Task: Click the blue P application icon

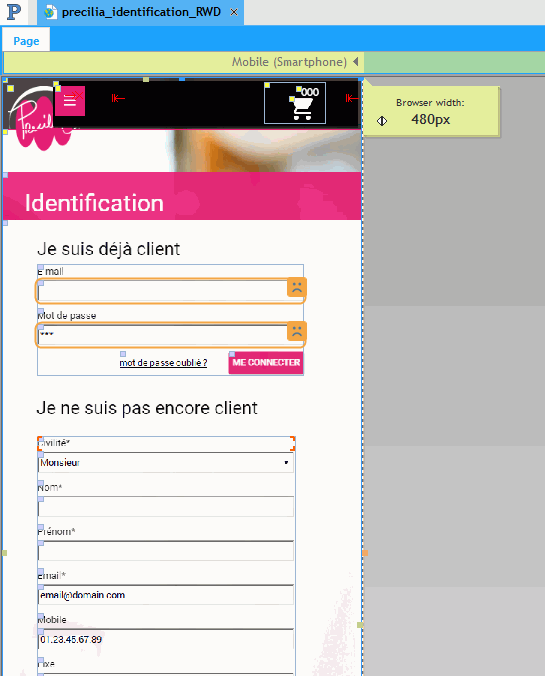Action: pyautogui.click(x=14, y=12)
